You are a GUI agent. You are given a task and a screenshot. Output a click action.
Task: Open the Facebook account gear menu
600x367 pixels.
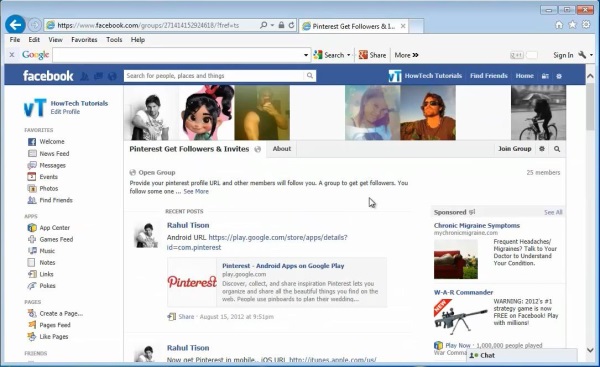[559, 76]
